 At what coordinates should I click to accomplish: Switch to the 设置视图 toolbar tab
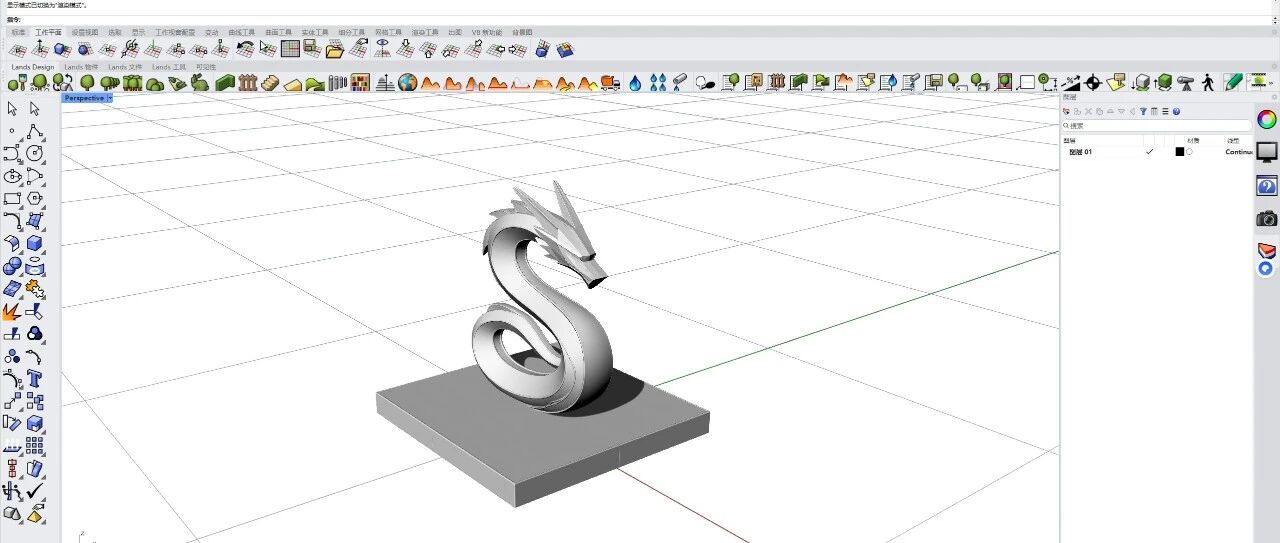(85, 32)
